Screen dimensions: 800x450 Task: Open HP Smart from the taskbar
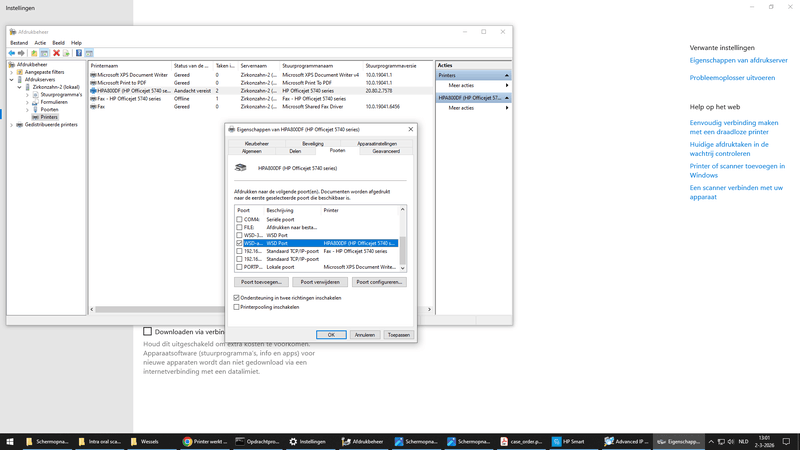point(569,441)
